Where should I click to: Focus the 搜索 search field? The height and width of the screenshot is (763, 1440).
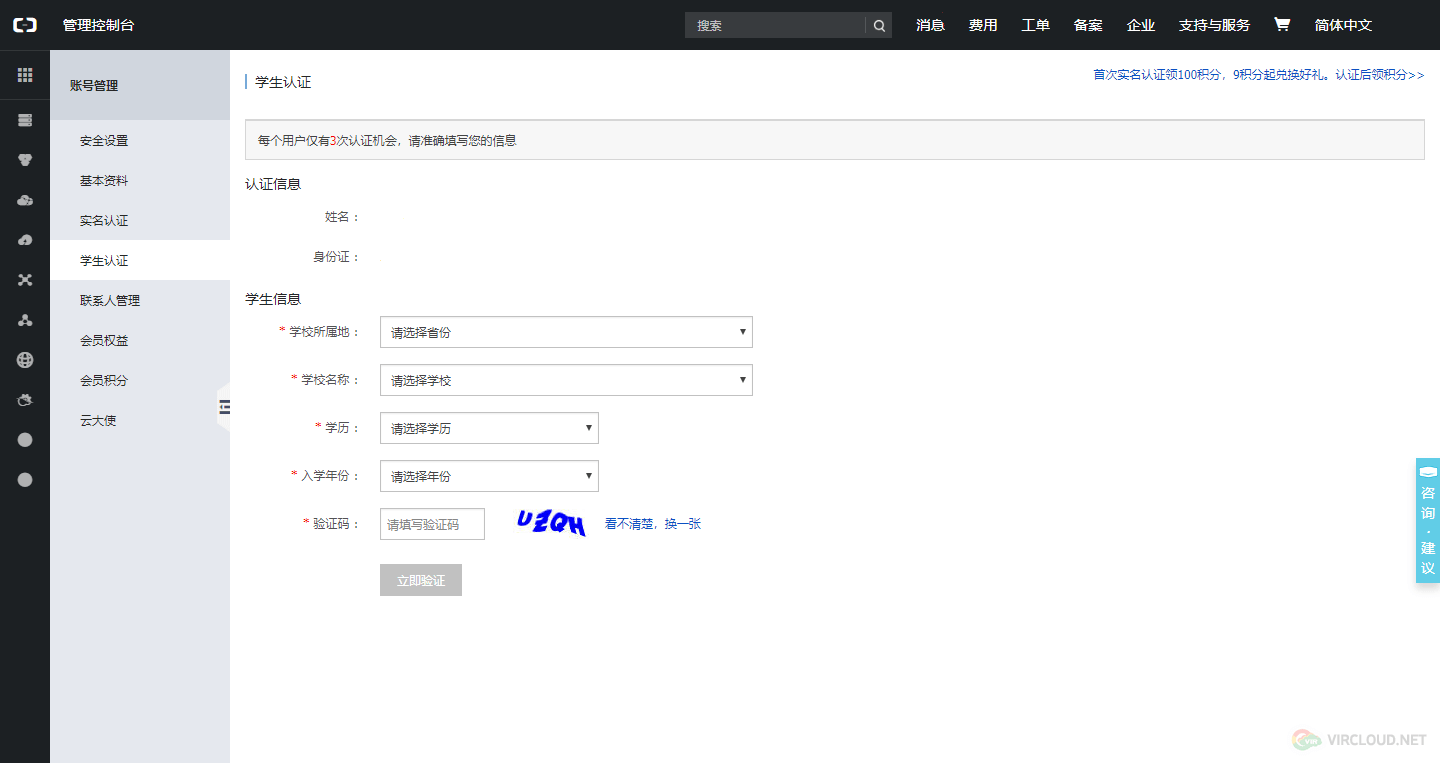click(776, 26)
